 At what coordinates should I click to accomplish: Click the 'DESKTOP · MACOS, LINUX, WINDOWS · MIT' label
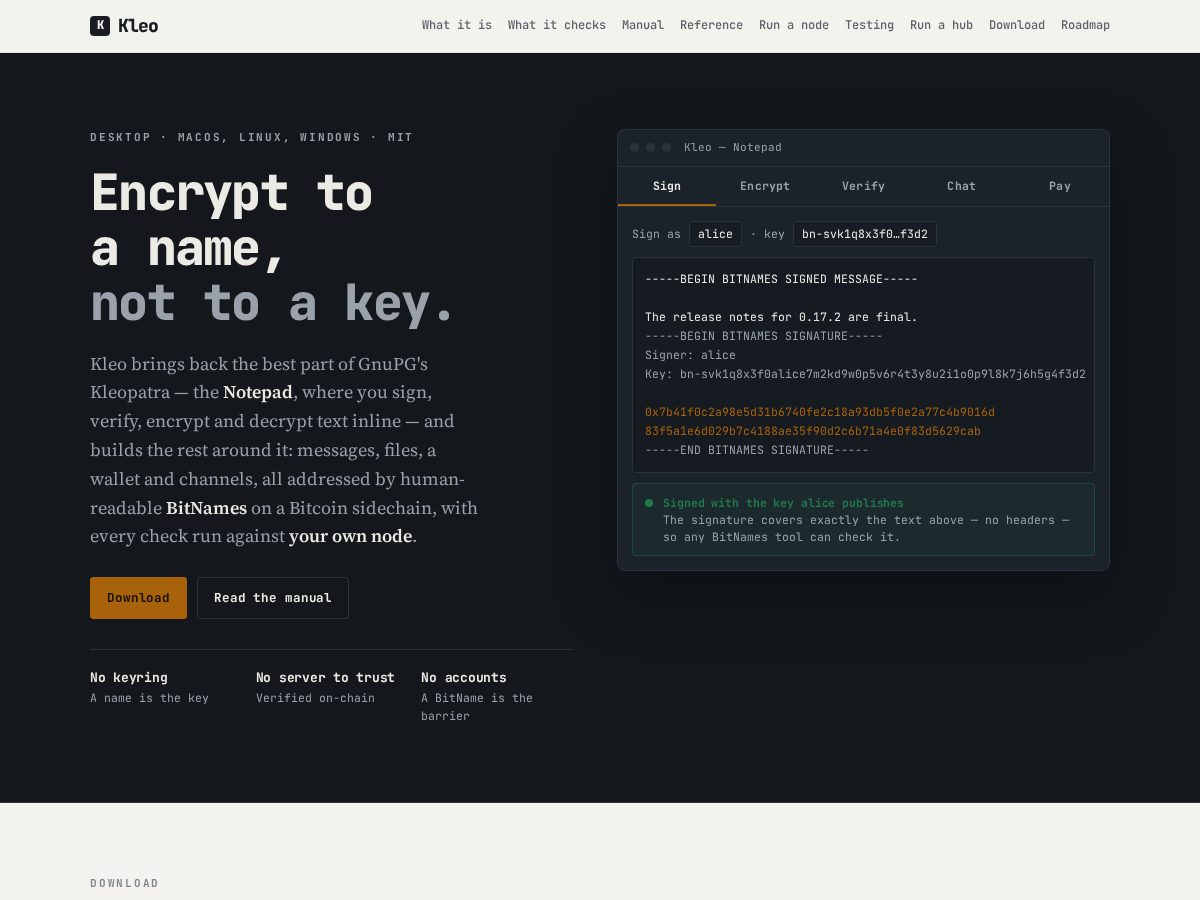251,137
